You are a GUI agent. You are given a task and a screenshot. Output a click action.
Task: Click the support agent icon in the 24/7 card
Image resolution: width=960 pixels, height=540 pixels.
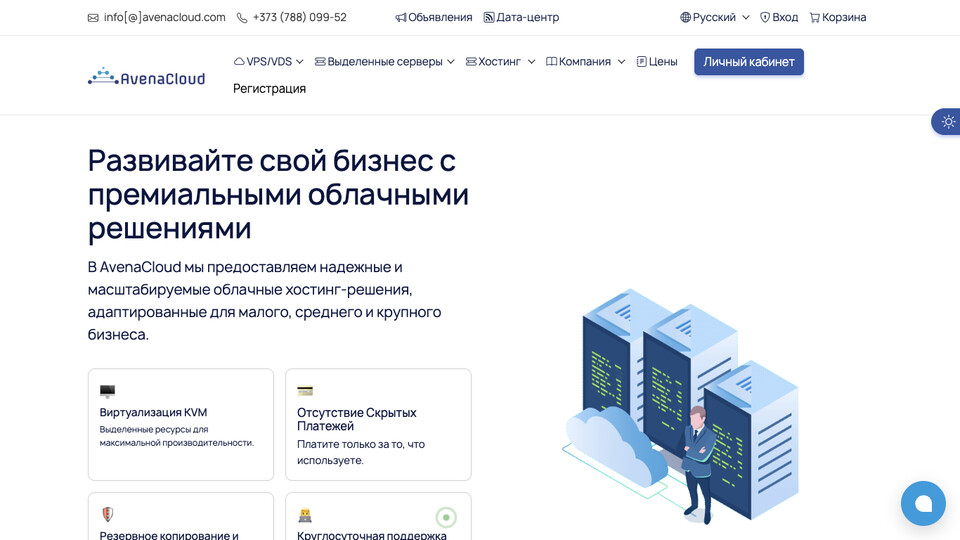click(305, 516)
